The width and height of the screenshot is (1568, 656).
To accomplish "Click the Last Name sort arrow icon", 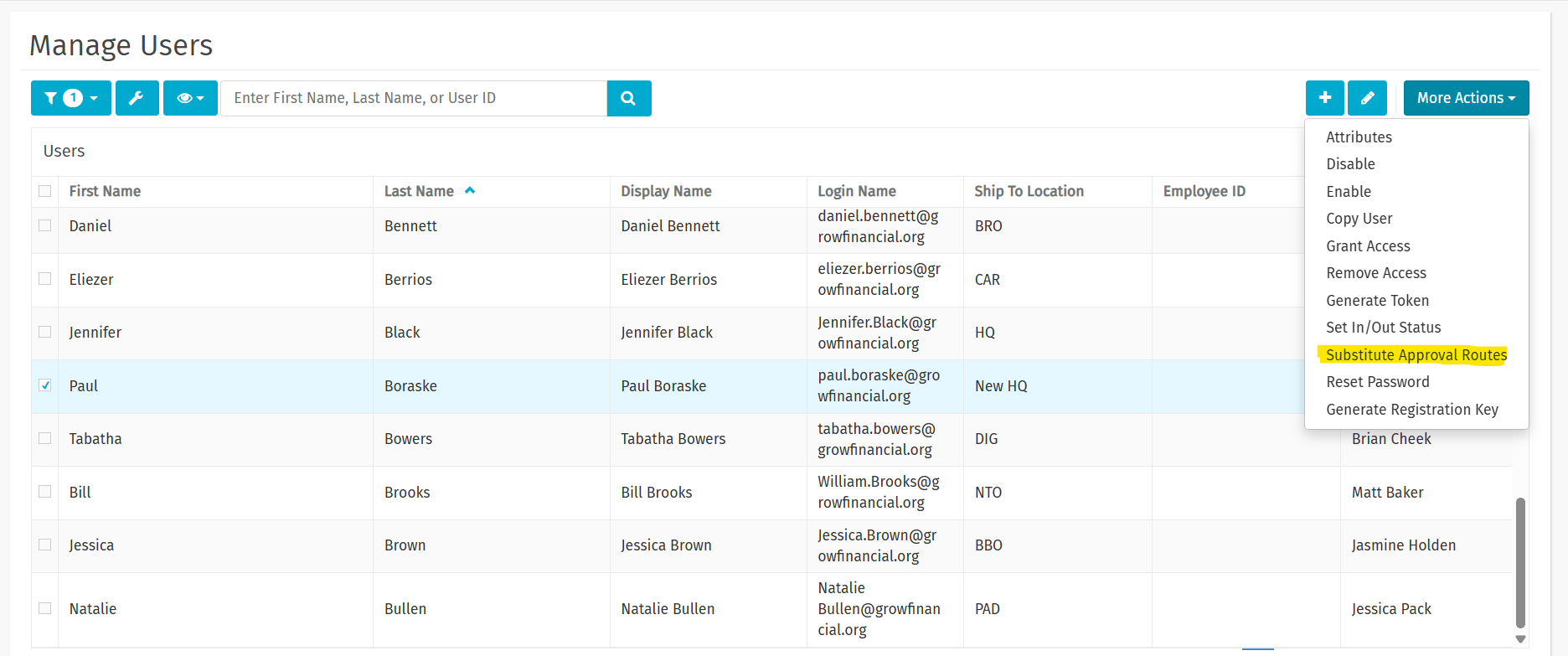I will (x=470, y=191).
